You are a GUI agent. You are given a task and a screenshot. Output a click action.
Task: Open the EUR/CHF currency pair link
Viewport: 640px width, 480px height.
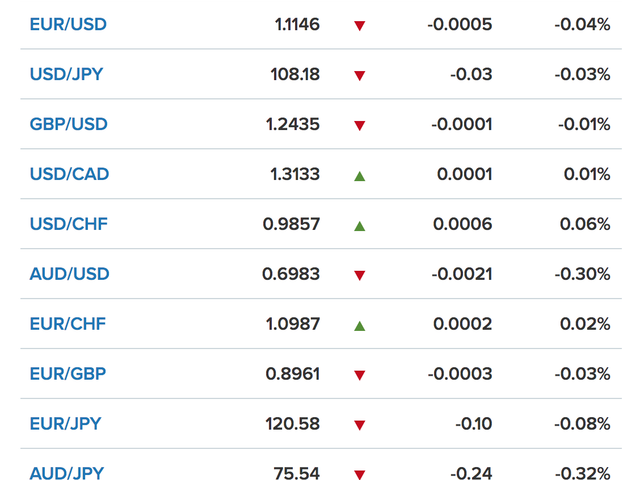67,324
